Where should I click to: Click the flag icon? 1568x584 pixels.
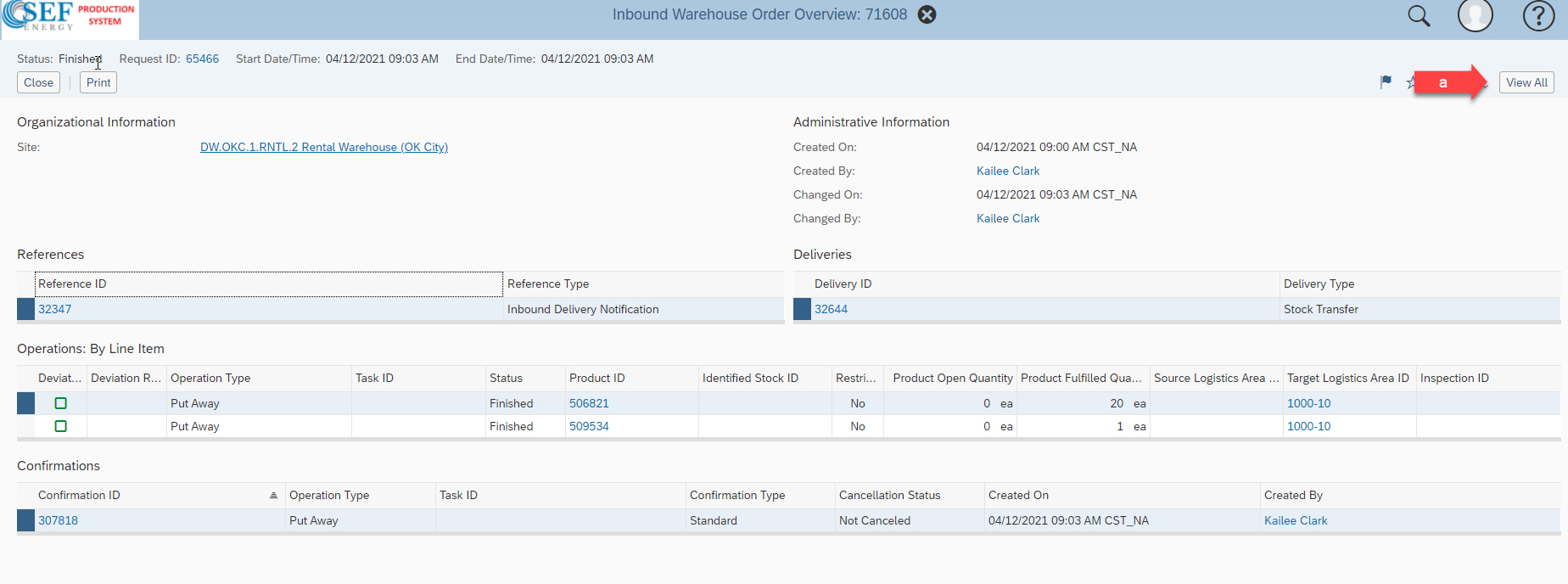(x=1386, y=82)
